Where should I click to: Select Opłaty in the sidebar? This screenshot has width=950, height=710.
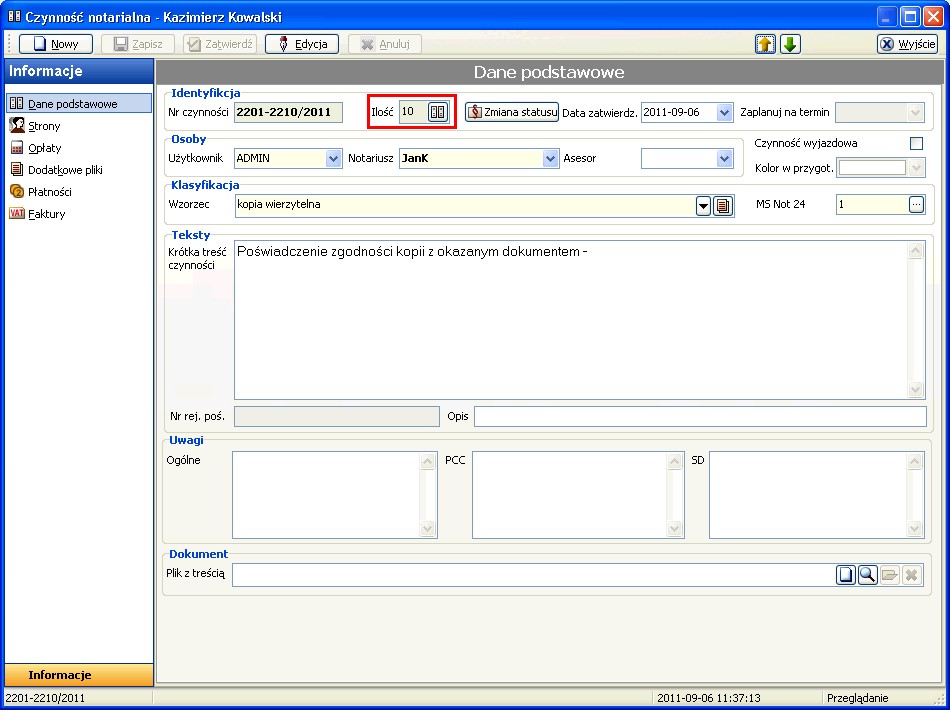(44, 148)
